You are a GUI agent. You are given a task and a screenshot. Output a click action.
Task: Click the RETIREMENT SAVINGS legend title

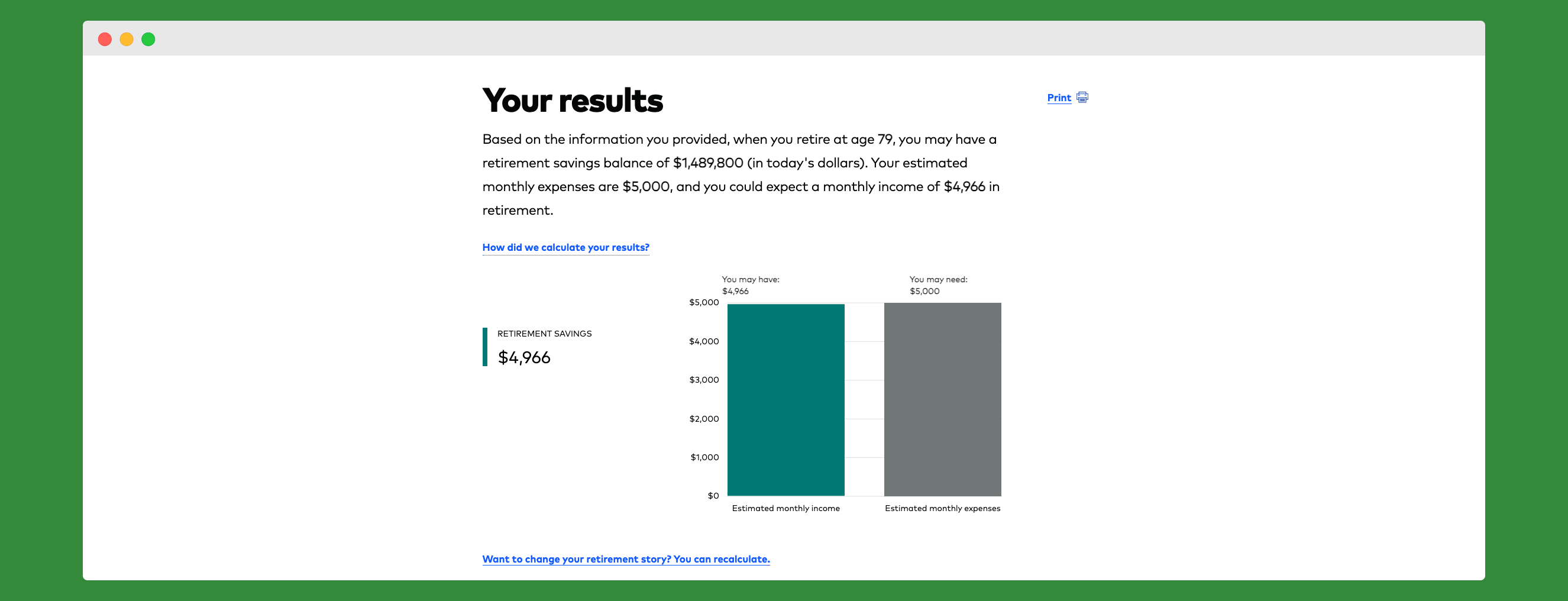pyautogui.click(x=544, y=334)
